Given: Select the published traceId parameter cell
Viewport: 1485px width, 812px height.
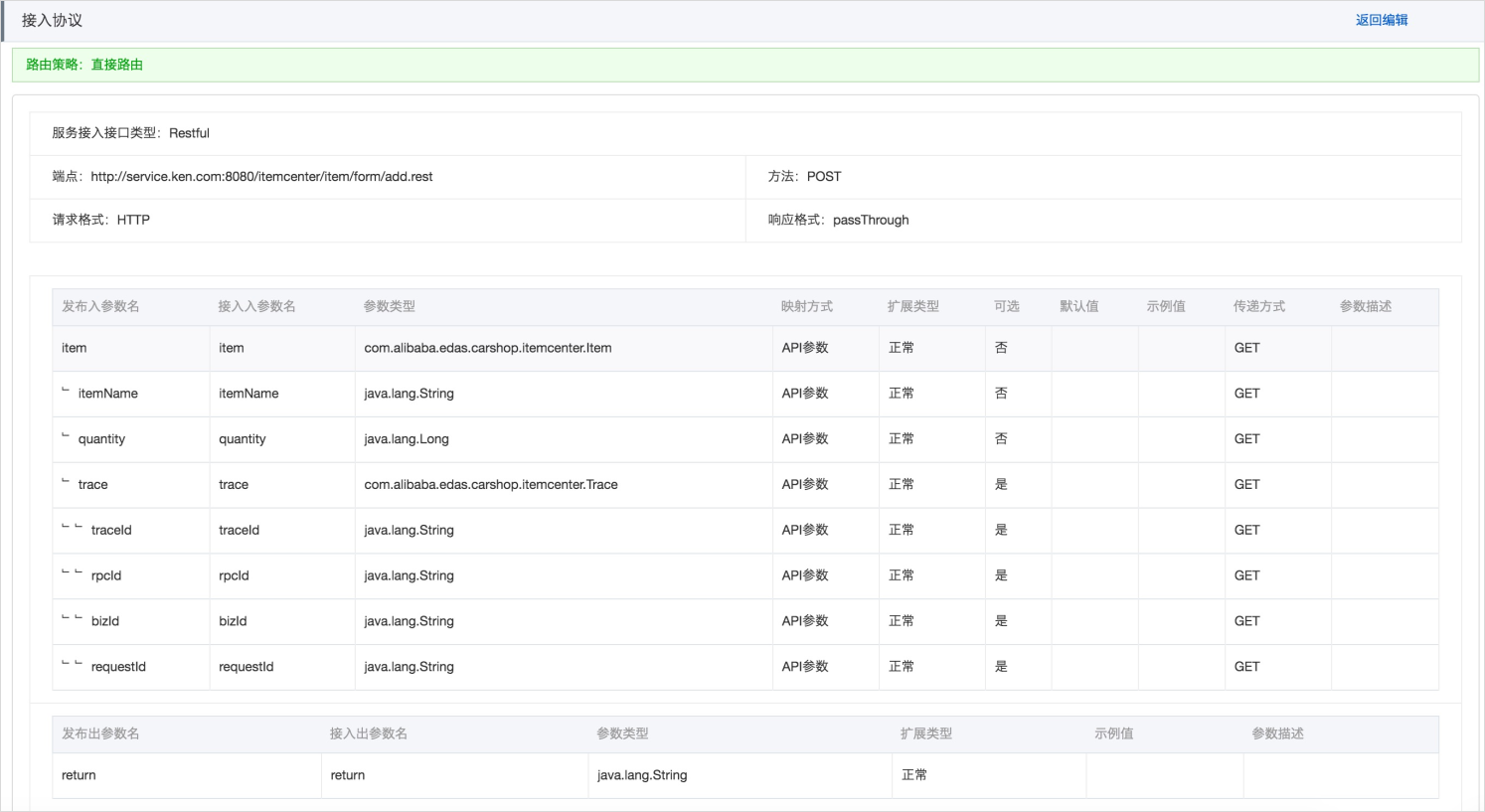Looking at the screenshot, I should pyautogui.click(x=131, y=531).
